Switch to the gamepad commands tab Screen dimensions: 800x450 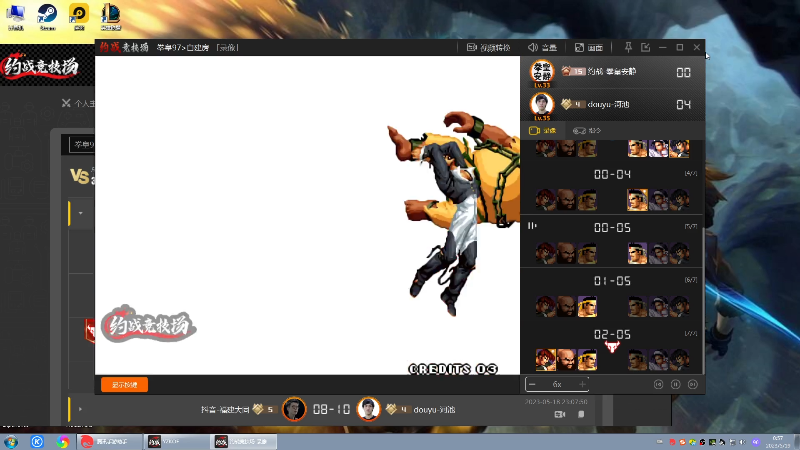587,131
